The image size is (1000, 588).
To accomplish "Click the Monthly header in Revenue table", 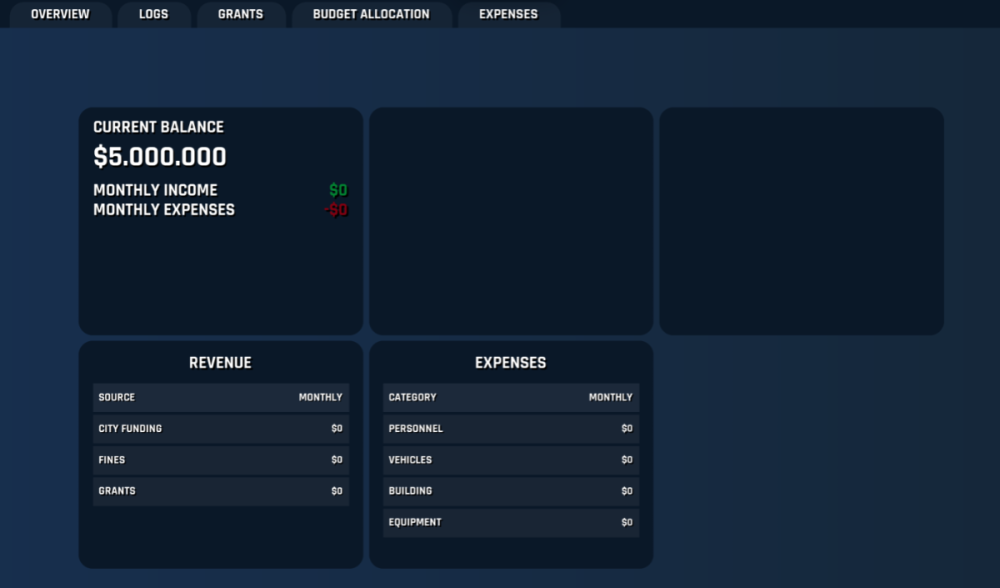I will [320, 397].
